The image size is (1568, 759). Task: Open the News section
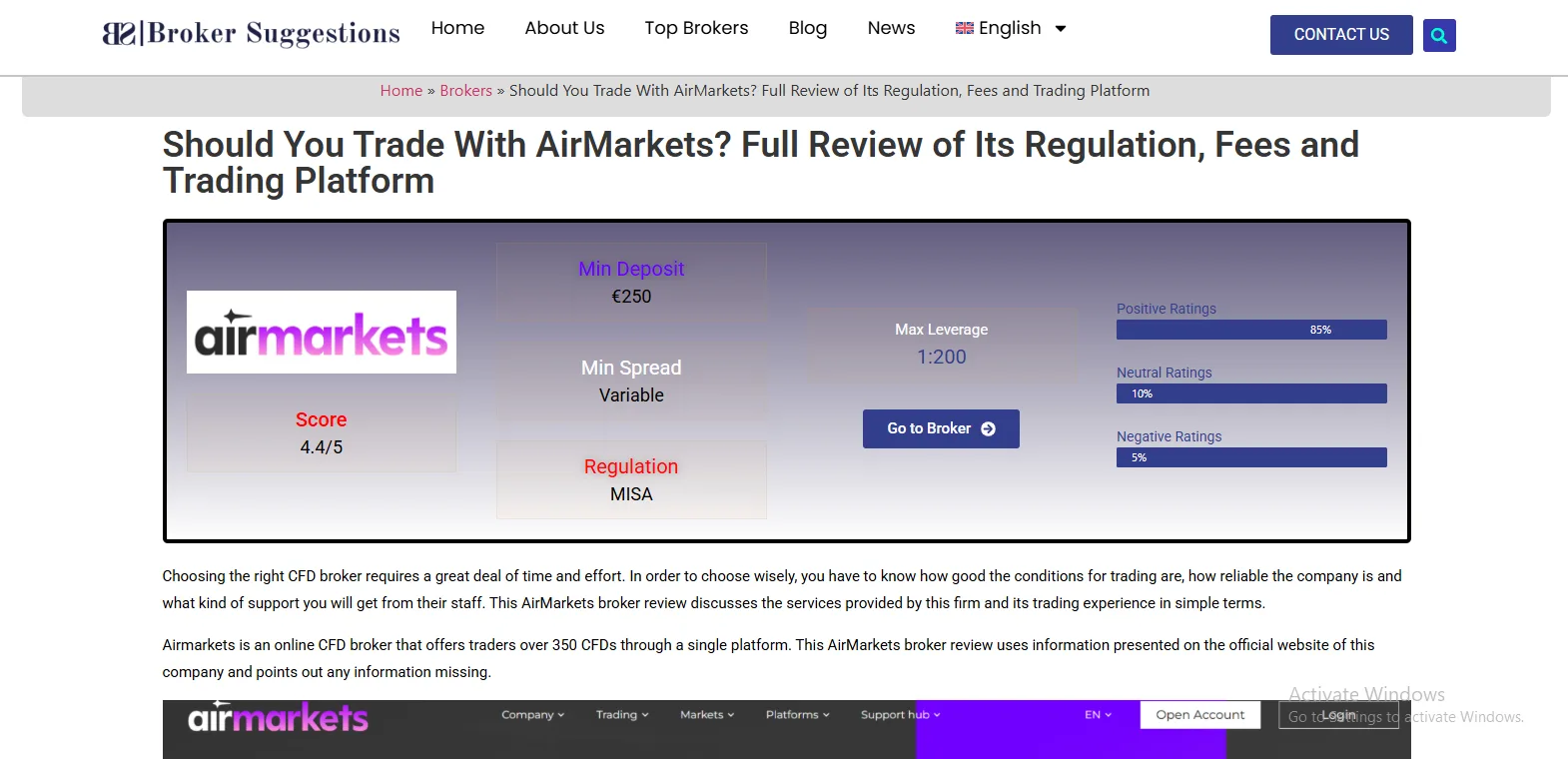(891, 28)
